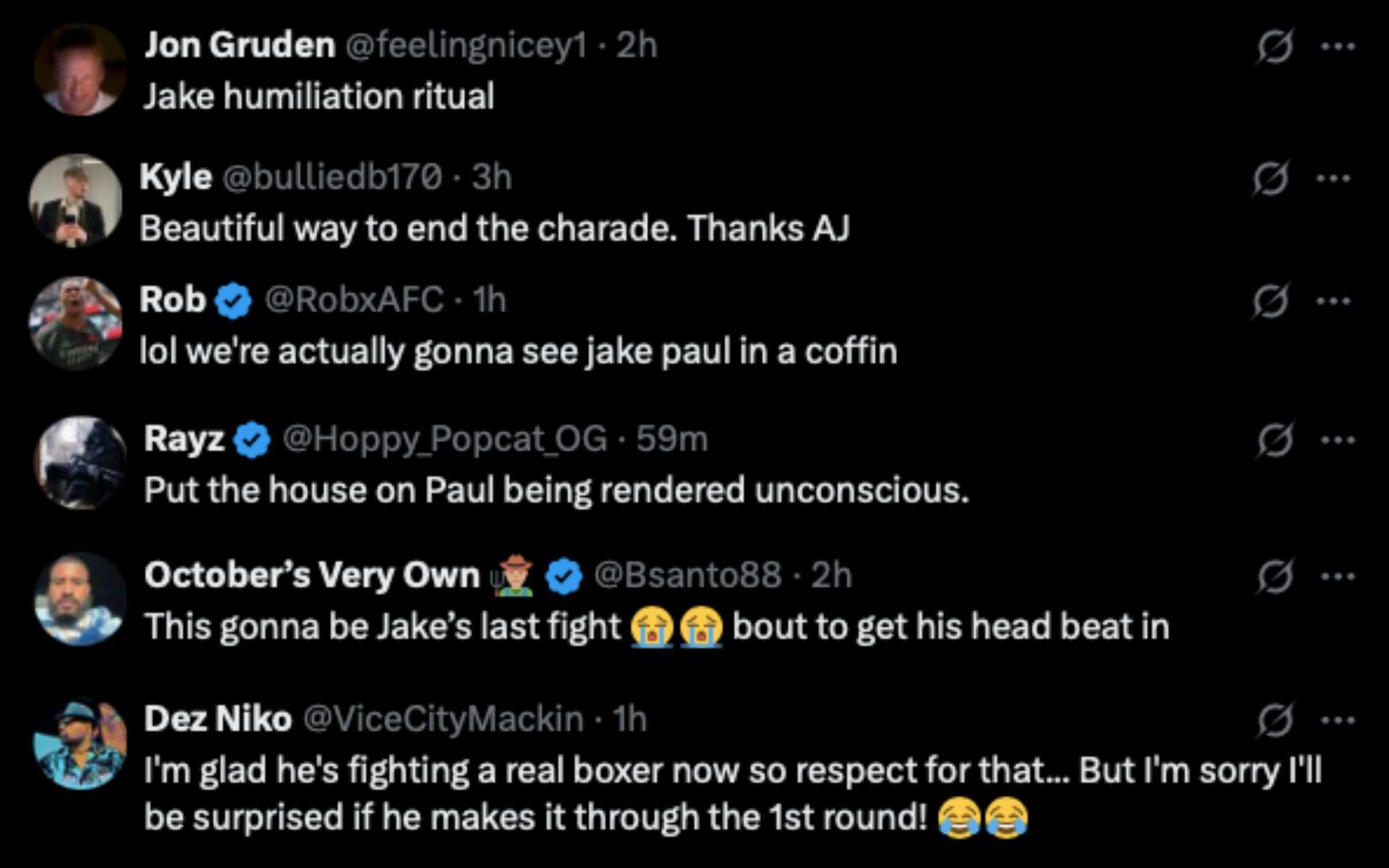This screenshot has width=1389, height=868.
Task: Click the Grok icon on Rob's tweet
Action: pos(1271,301)
